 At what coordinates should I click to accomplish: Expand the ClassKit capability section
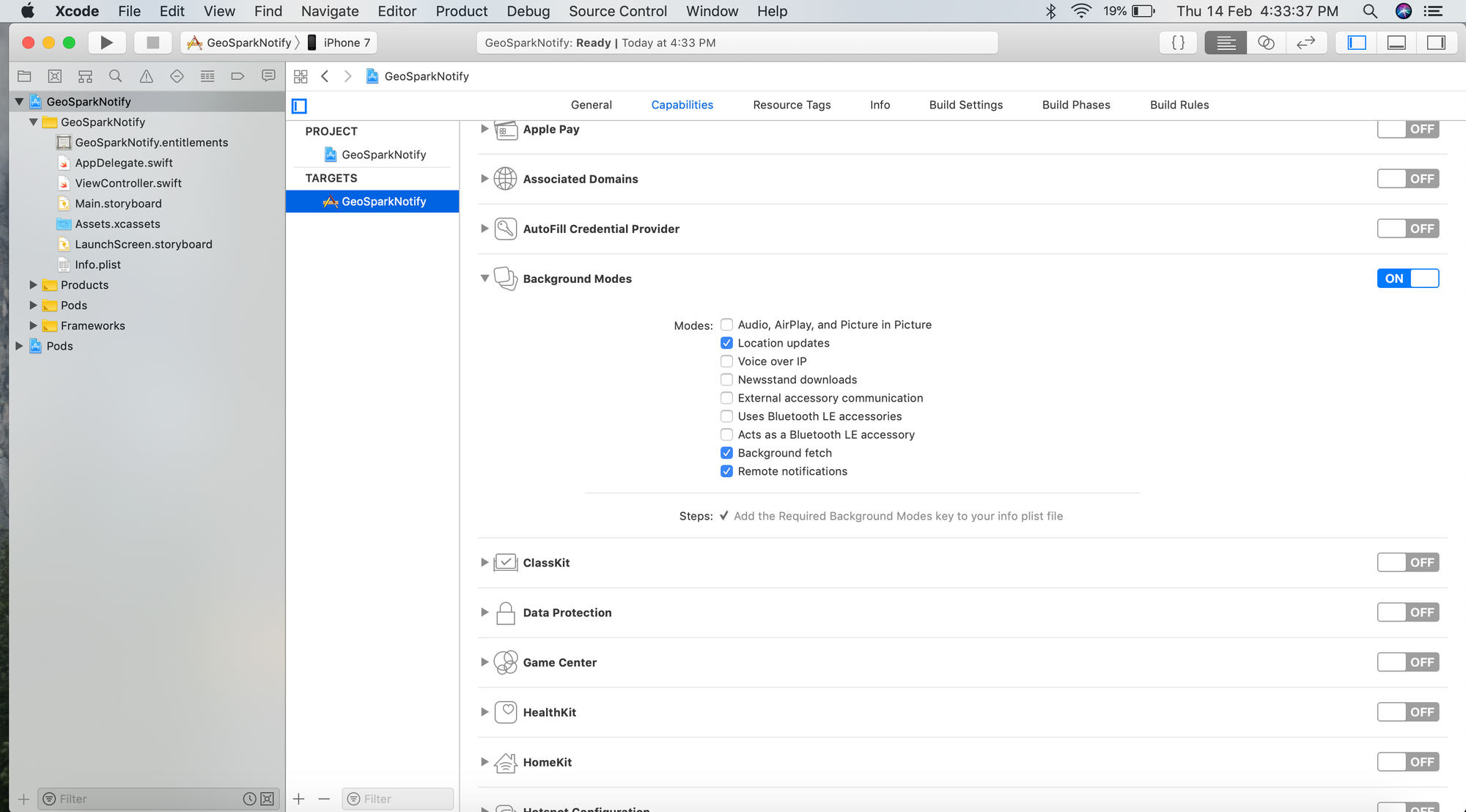(485, 563)
